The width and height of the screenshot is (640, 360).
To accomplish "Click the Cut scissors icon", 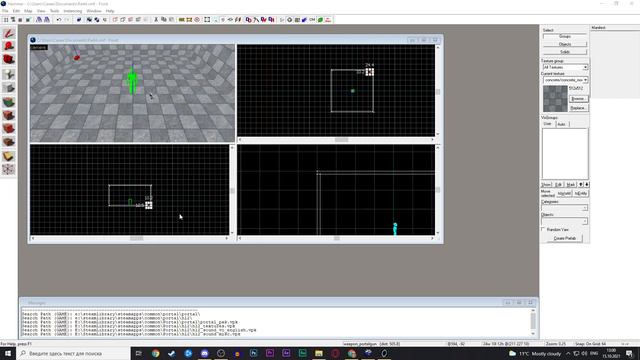I will (x=156, y=20).
